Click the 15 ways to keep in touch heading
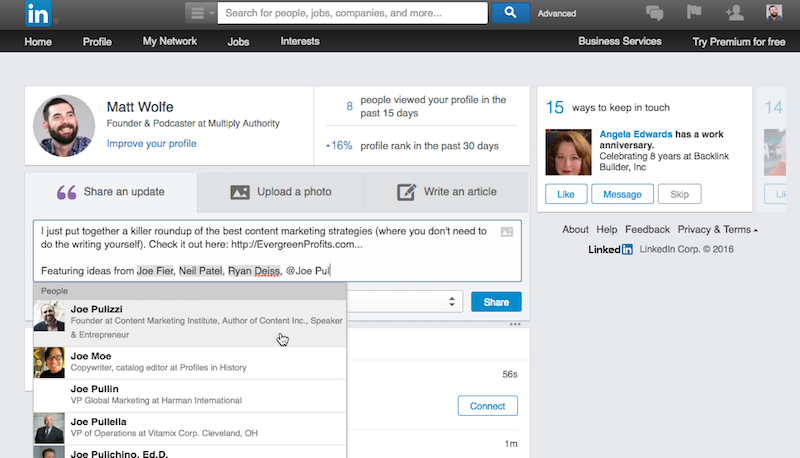Viewport: 800px width, 458px height. coord(608,108)
